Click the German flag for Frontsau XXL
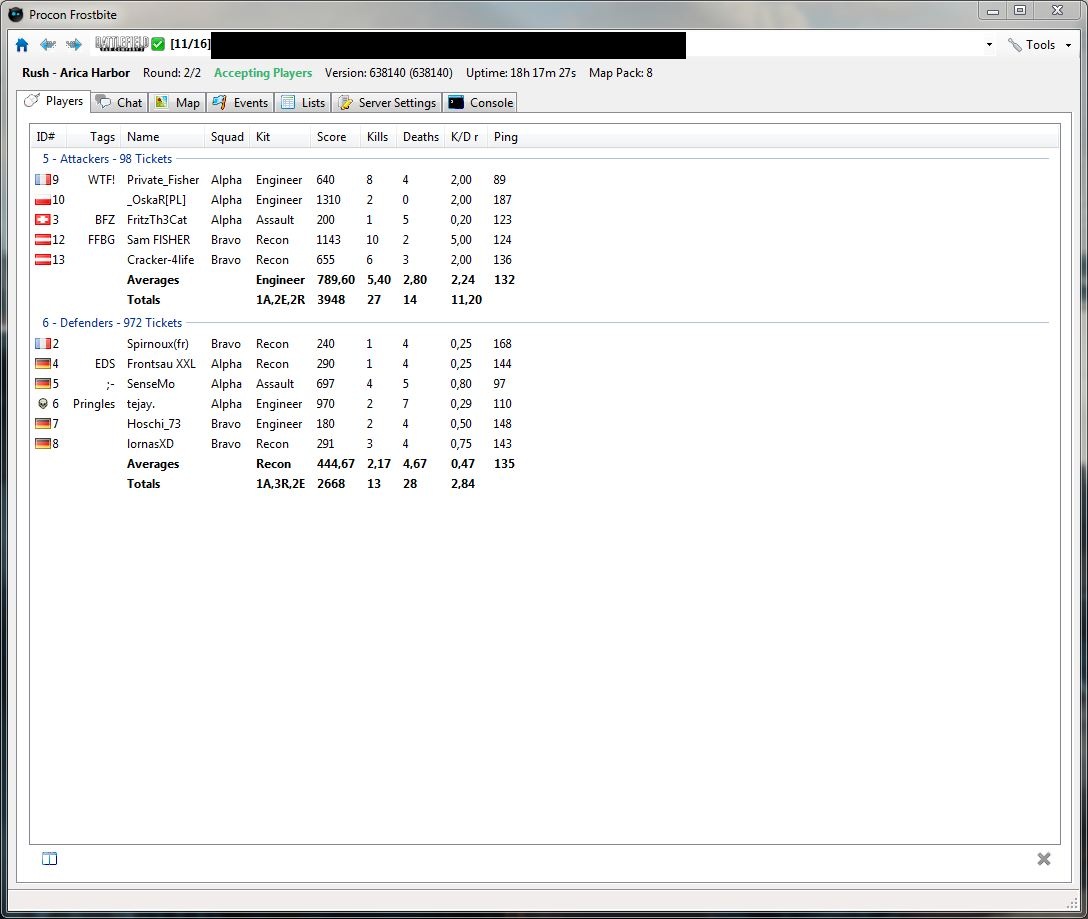Viewport: 1088px width, 919px height. click(43, 364)
